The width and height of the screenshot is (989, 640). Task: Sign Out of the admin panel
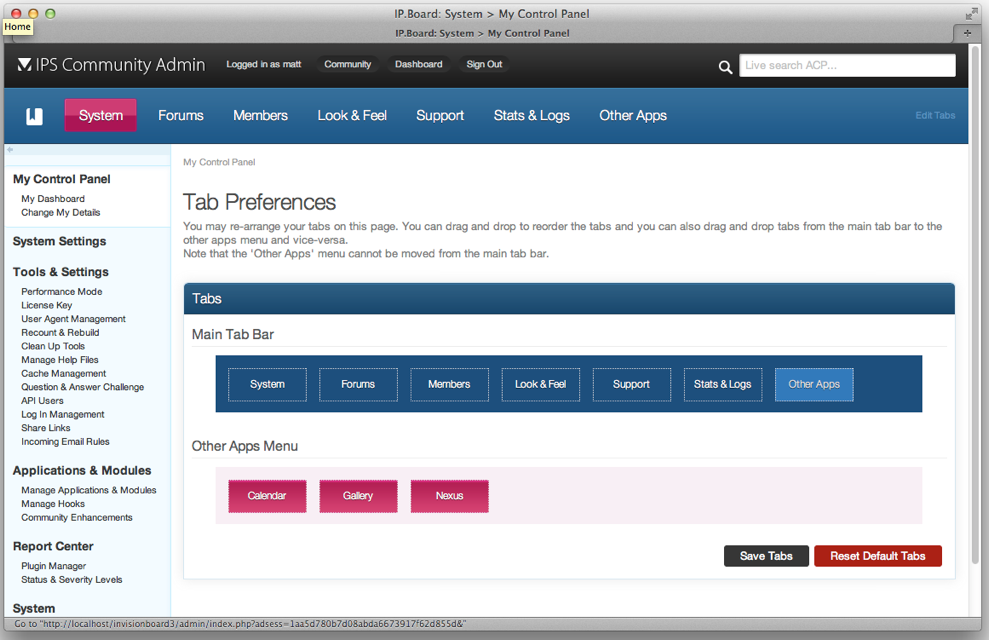coord(484,64)
